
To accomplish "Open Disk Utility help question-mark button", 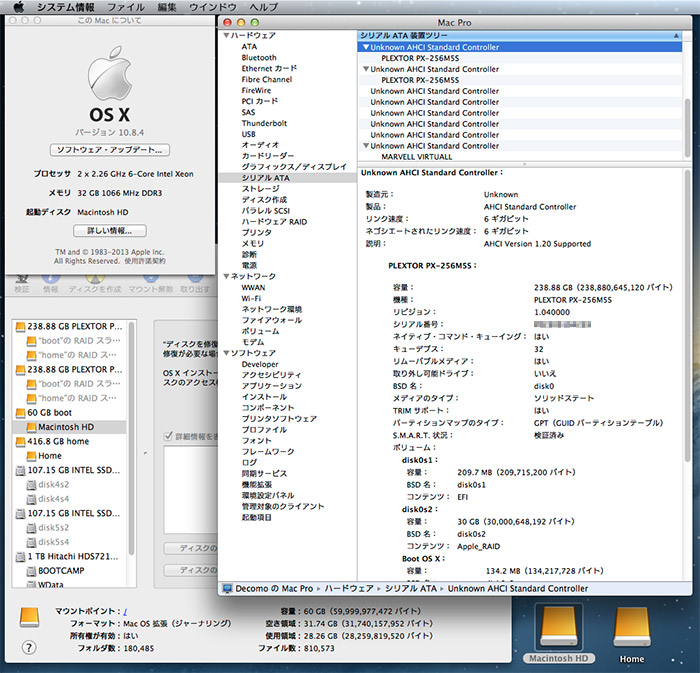I will coord(29,647).
